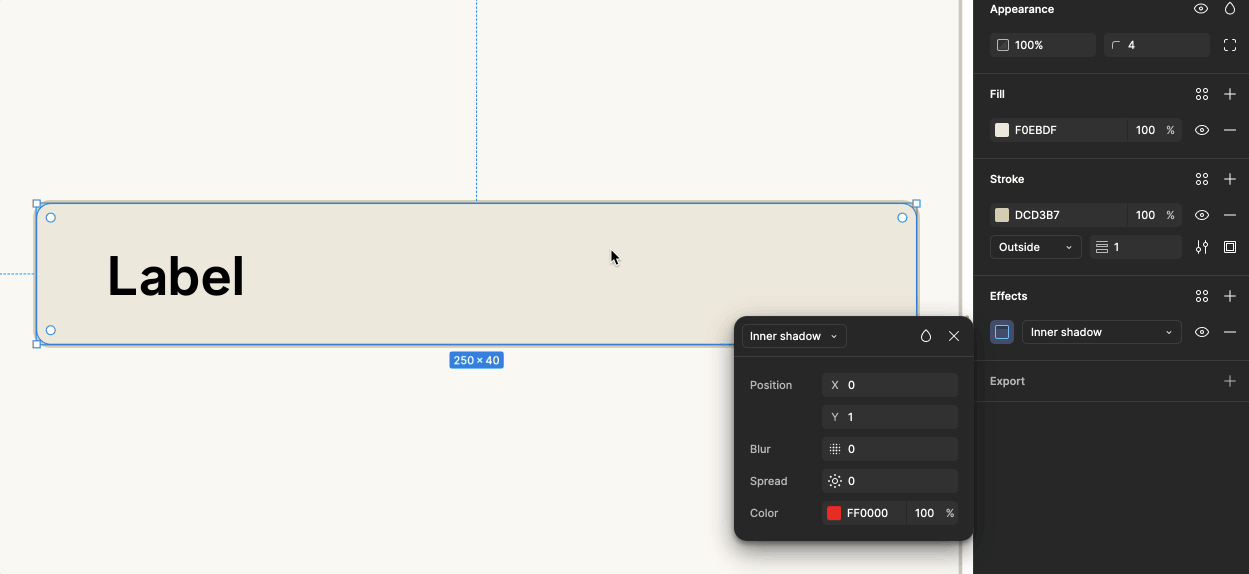The height and width of the screenshot is (574, 1249).
Task: Edit the shadow color opacity 100
Action: (x=925, y=513)
